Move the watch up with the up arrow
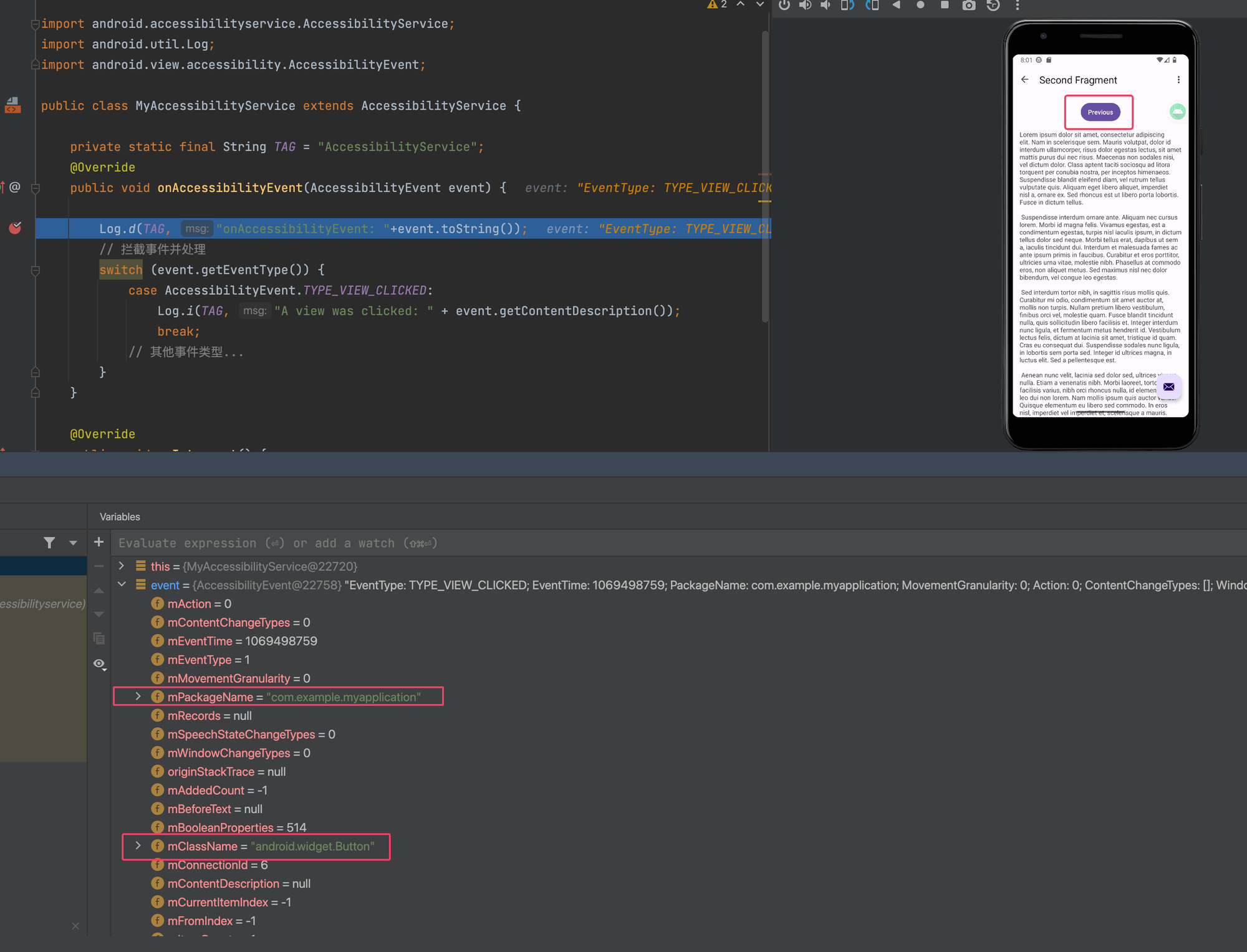Viewport: 1247px width, 952px height. pyautogui.click(x=99, y=590)
